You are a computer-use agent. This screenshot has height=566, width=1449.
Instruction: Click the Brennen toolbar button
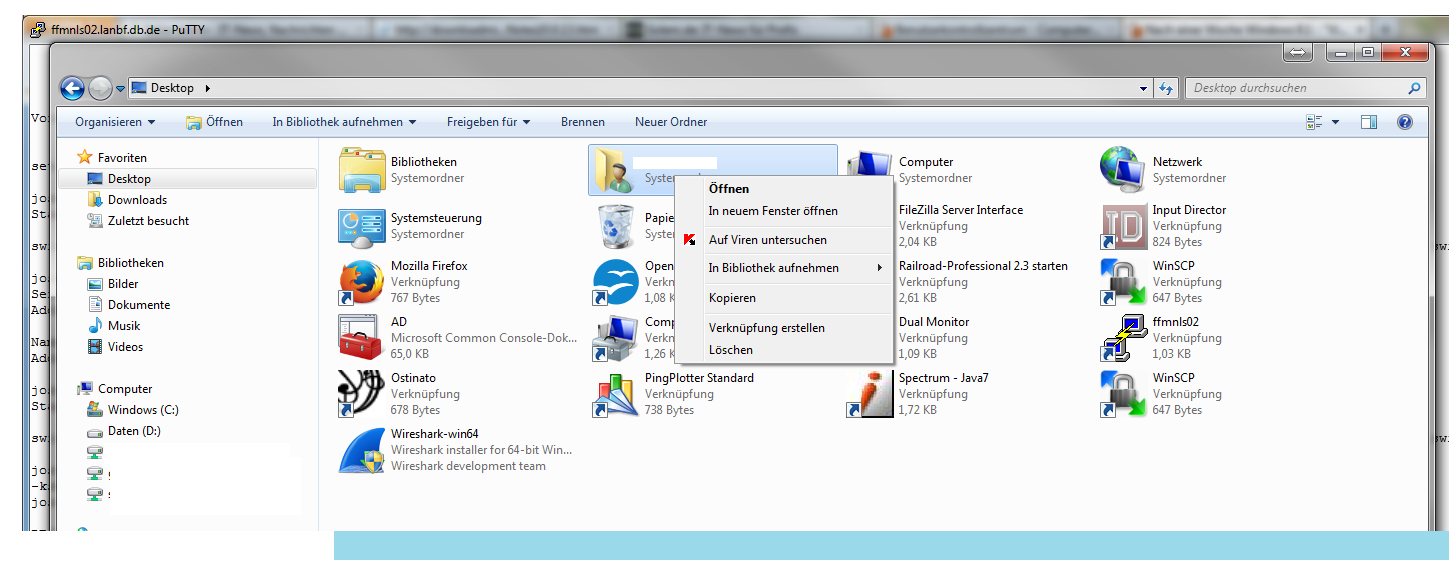tap(583, 122)
